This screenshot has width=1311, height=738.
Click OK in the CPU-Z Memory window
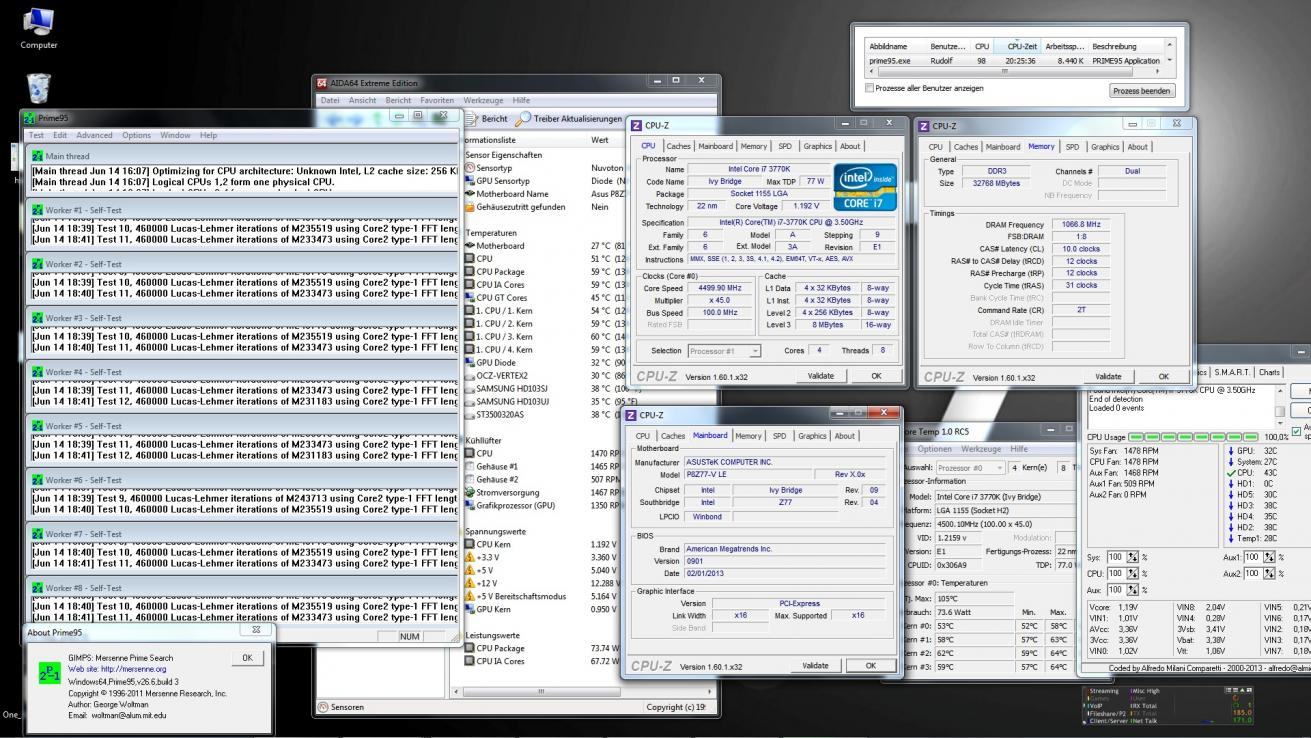pos(1163,376)
